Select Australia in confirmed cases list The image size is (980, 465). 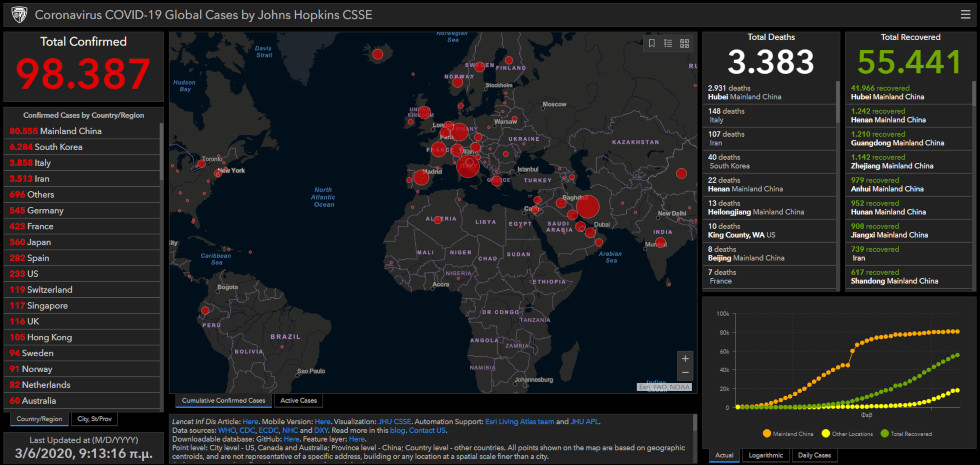(x=82, y=401)
